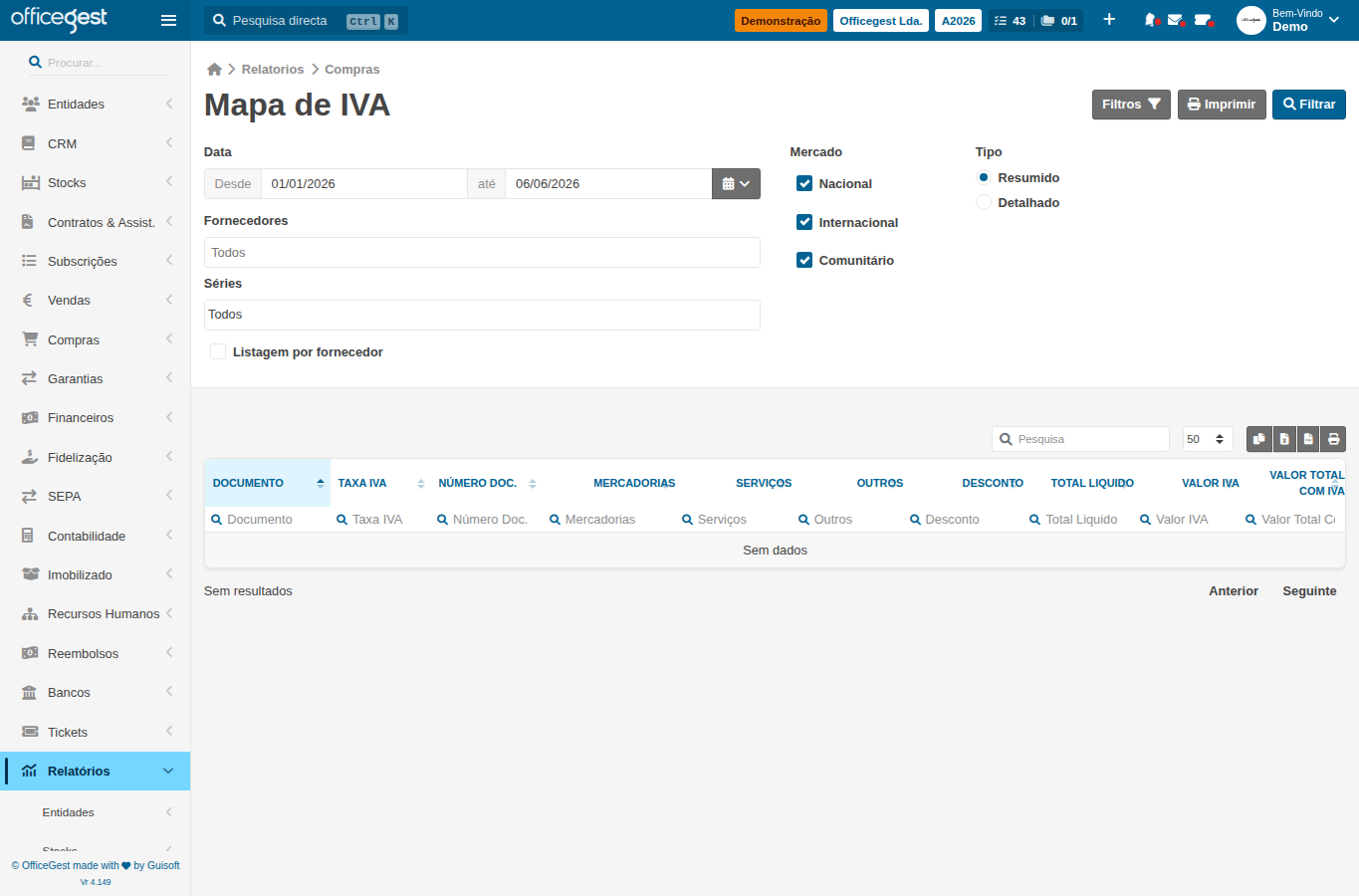This screenshot has height=896, width=1359.
Task: Open the calendar date range dropdown
Action: [736, 183]
